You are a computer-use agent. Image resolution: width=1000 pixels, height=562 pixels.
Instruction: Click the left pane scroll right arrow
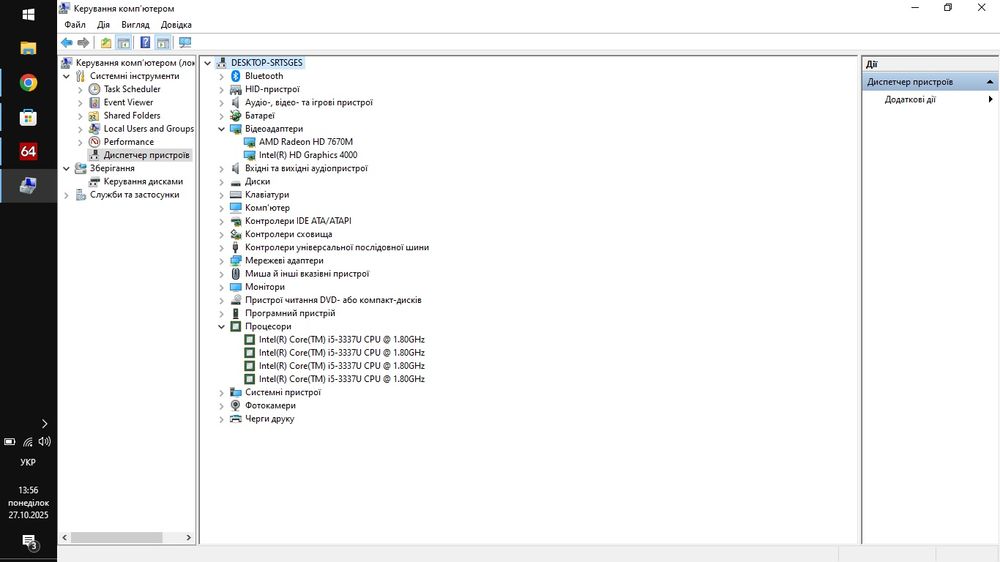click(x=188, y=538)
